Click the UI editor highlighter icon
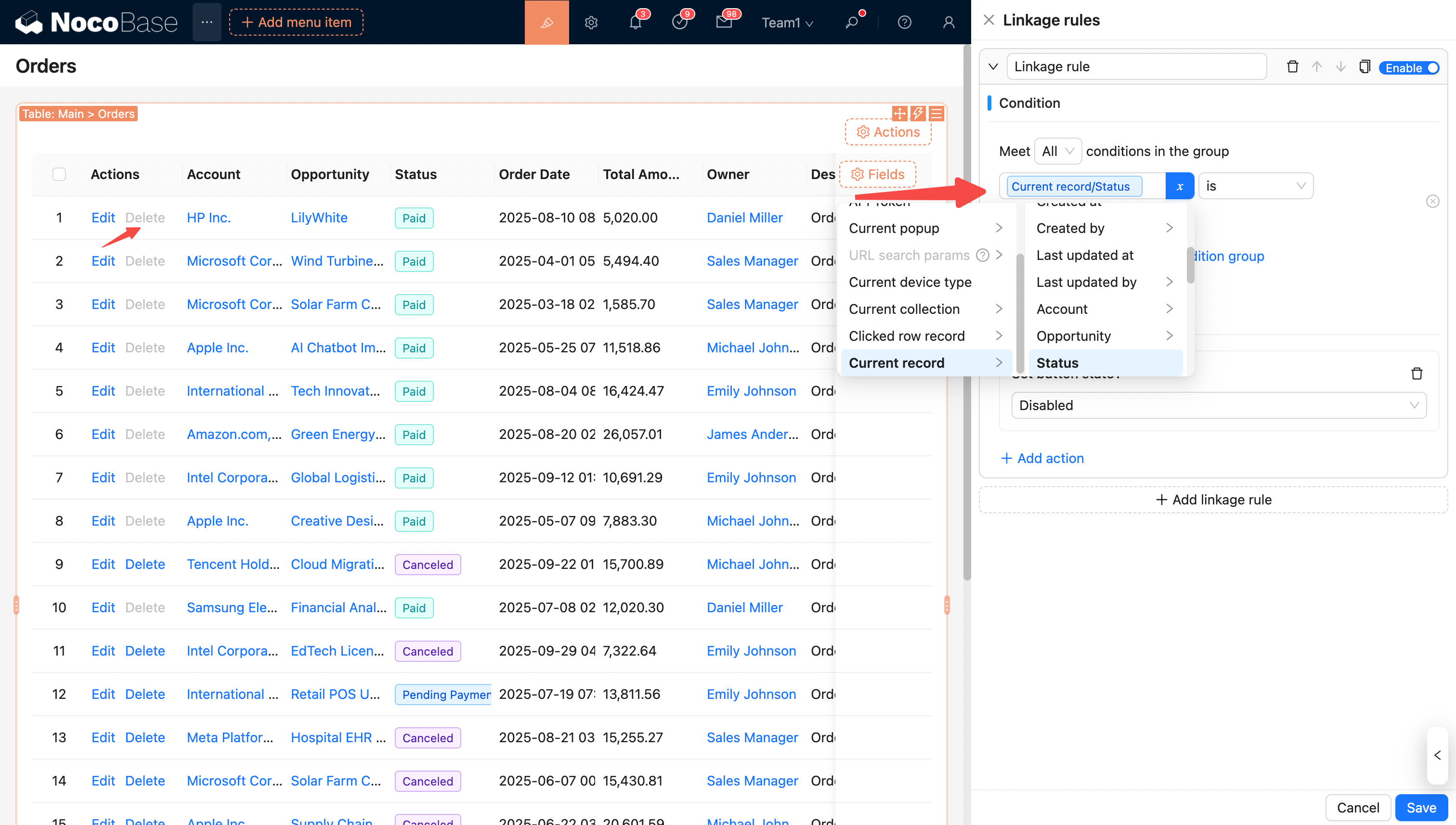 click(x=546, y=23)
